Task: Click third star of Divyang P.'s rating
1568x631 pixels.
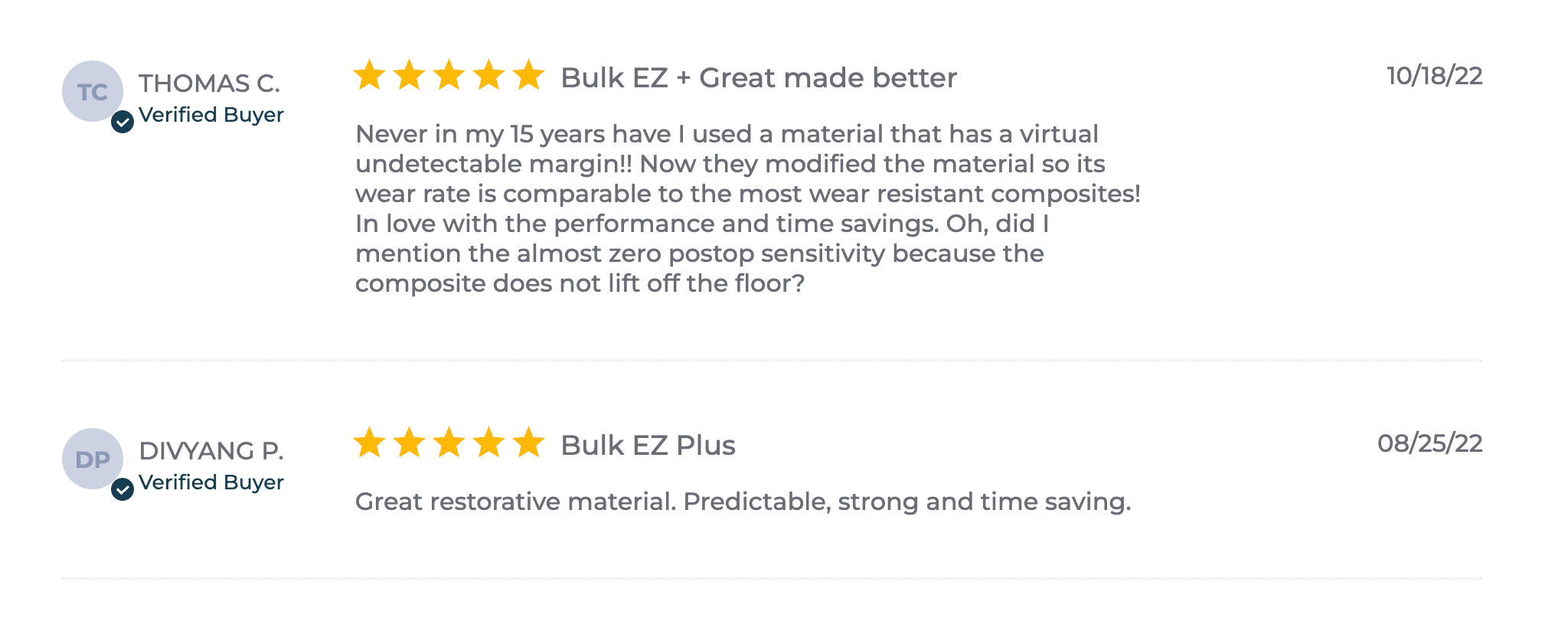Action: [x=449, y=443]
